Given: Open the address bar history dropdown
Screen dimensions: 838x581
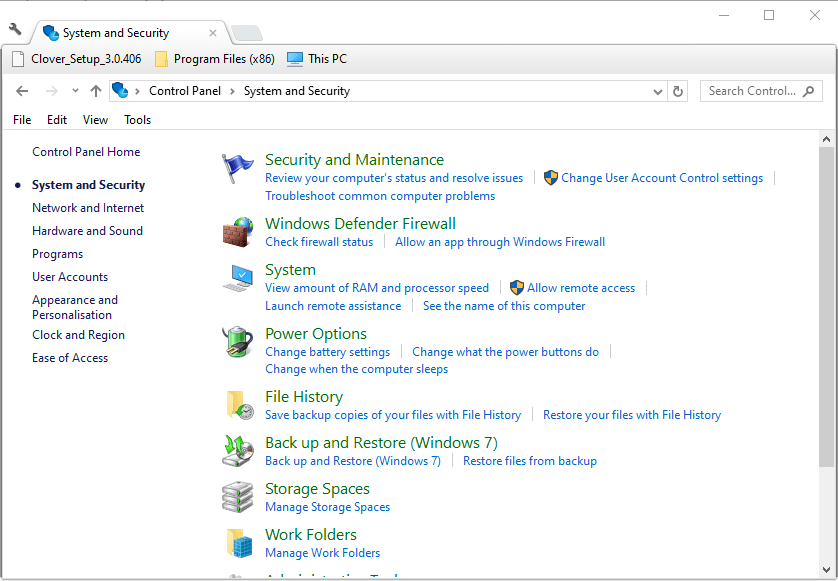Looking at the screenshot, I should (x=658, y=92).
